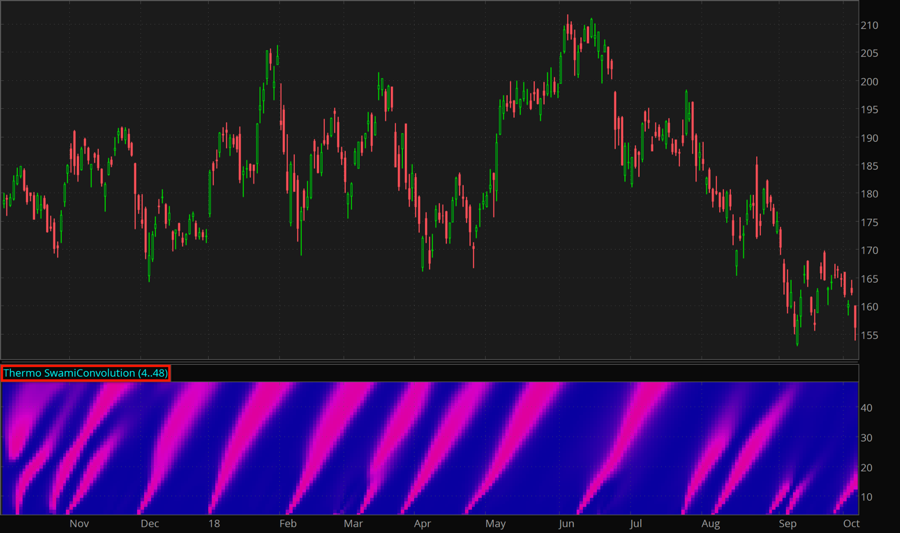Select the Aug date label
The height and width of the screenshot is (533, 900).
tap(710, 523)
